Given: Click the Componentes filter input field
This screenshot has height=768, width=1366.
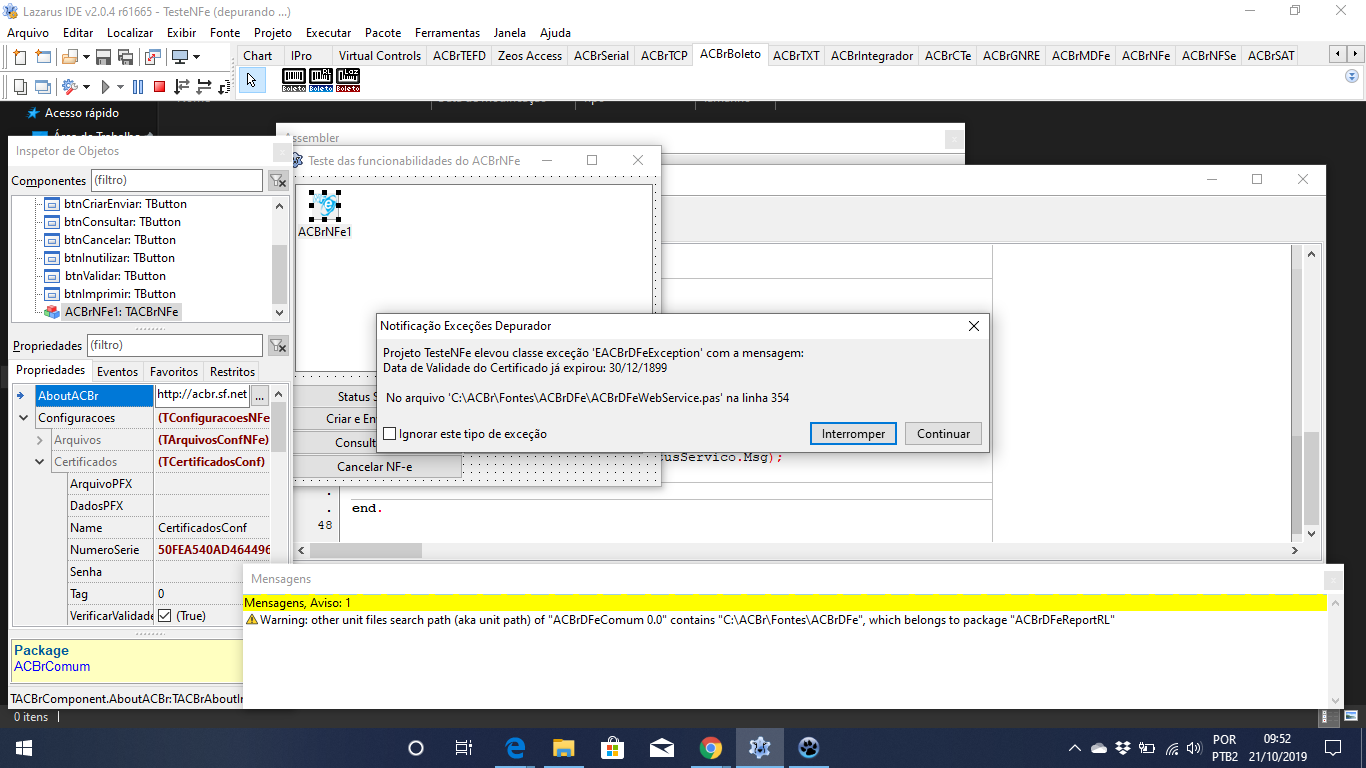Looking at the screenshot, I should pos(177,180).
